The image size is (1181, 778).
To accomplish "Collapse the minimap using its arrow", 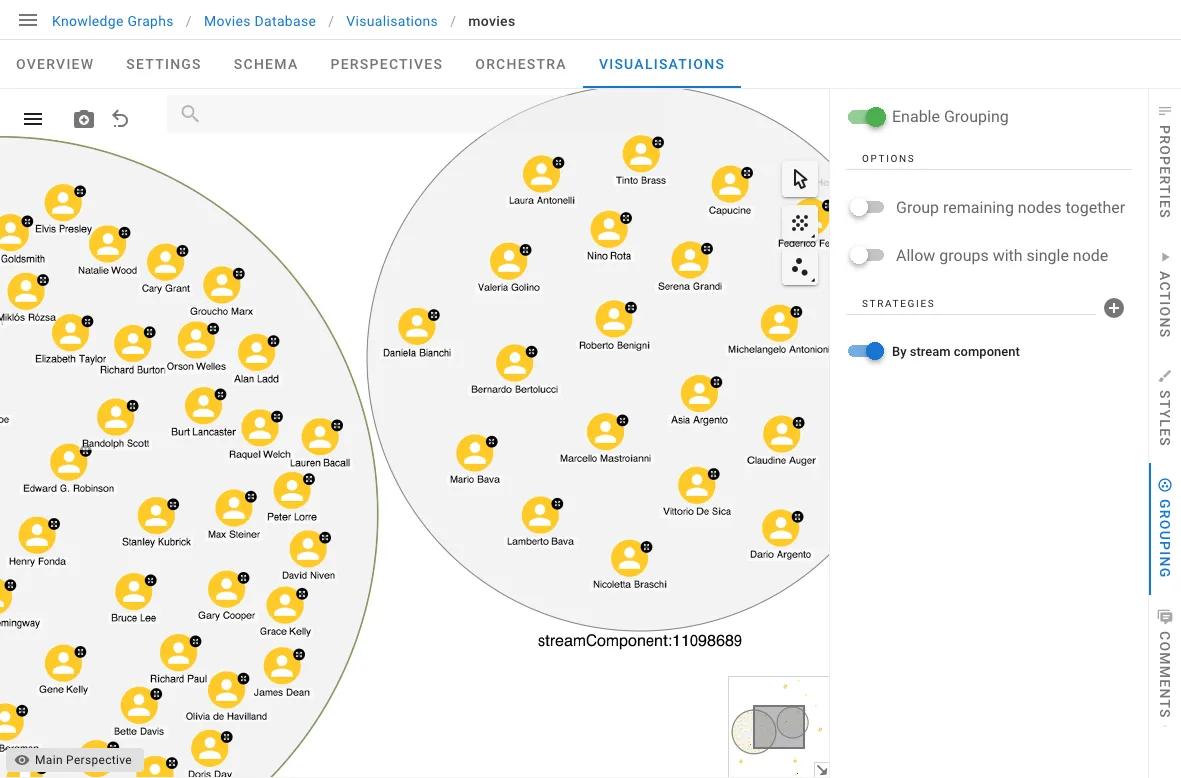I will click(821, 769).
